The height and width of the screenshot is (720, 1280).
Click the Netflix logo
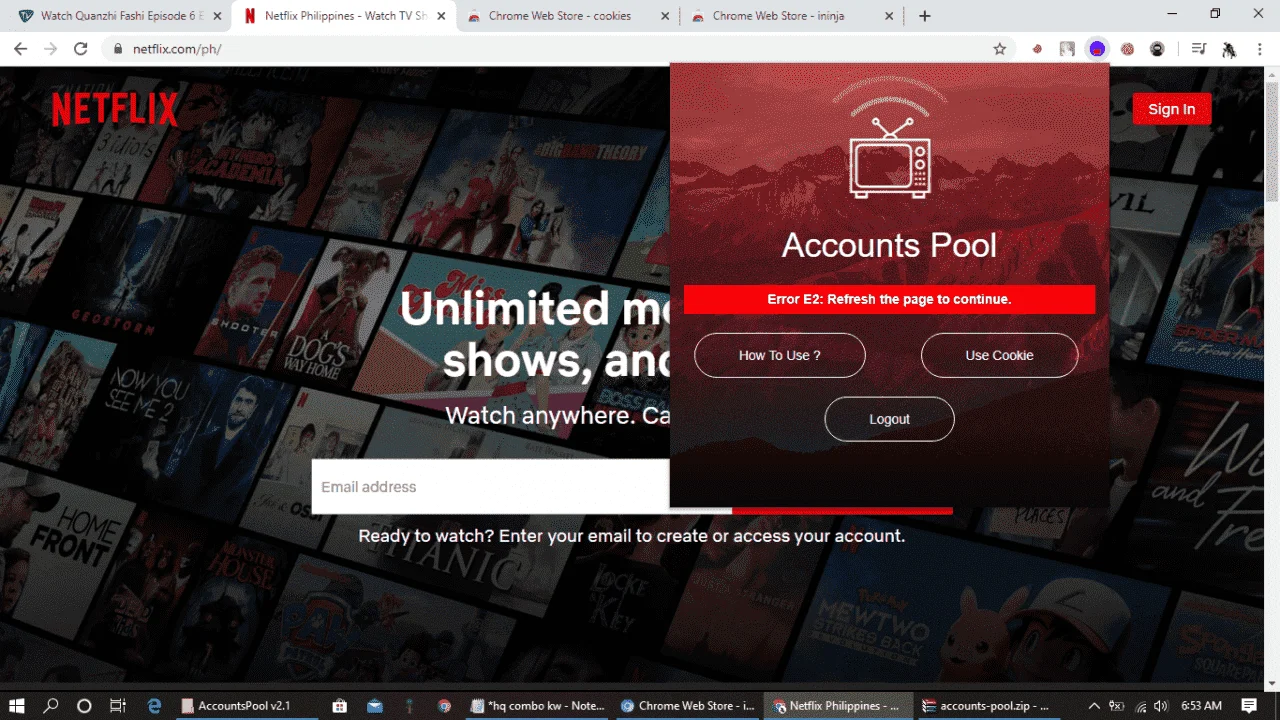click(115, 110)
